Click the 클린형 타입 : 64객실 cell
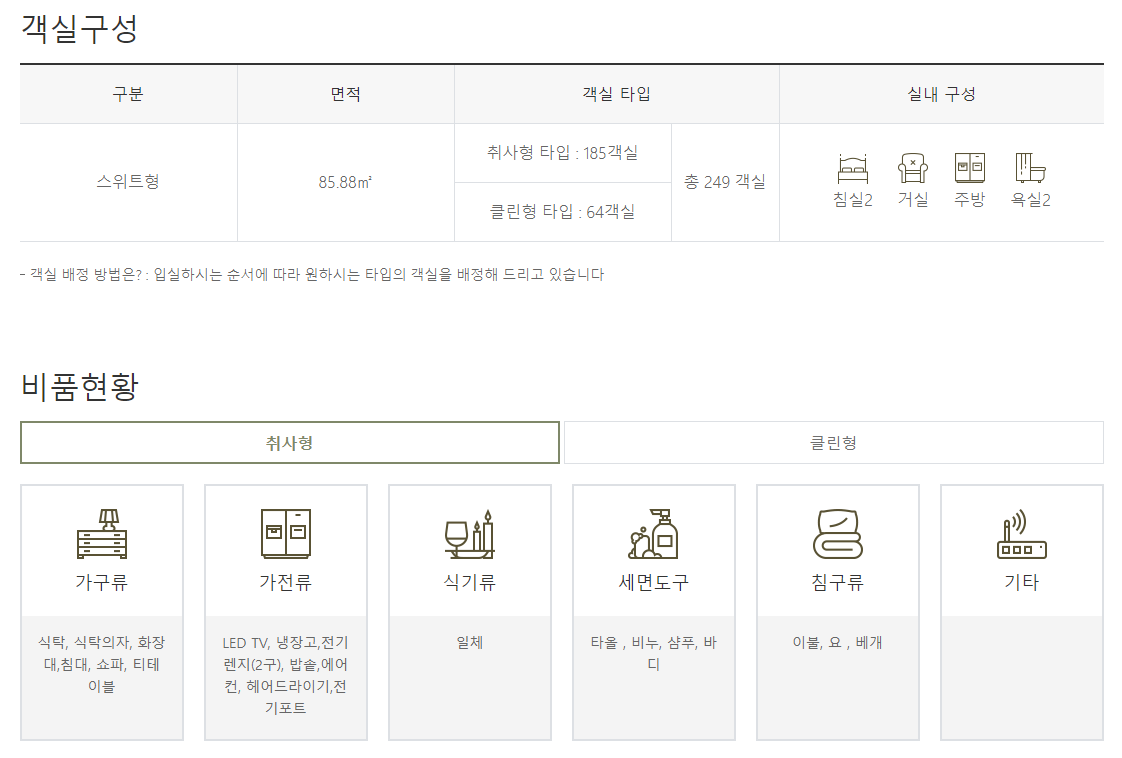 (x=563, y=211)
